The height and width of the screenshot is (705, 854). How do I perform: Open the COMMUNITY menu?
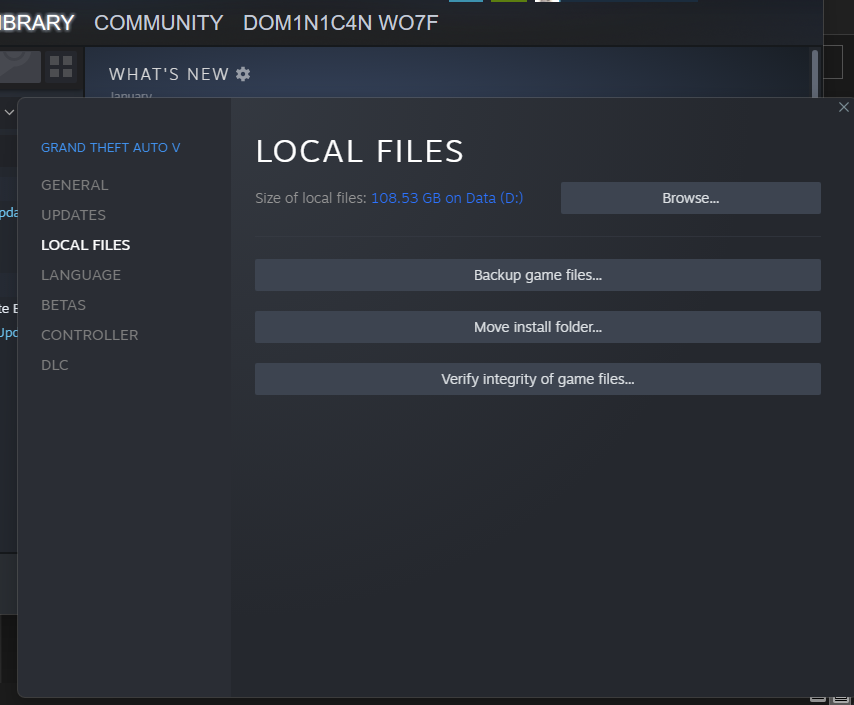pos(158,23)
